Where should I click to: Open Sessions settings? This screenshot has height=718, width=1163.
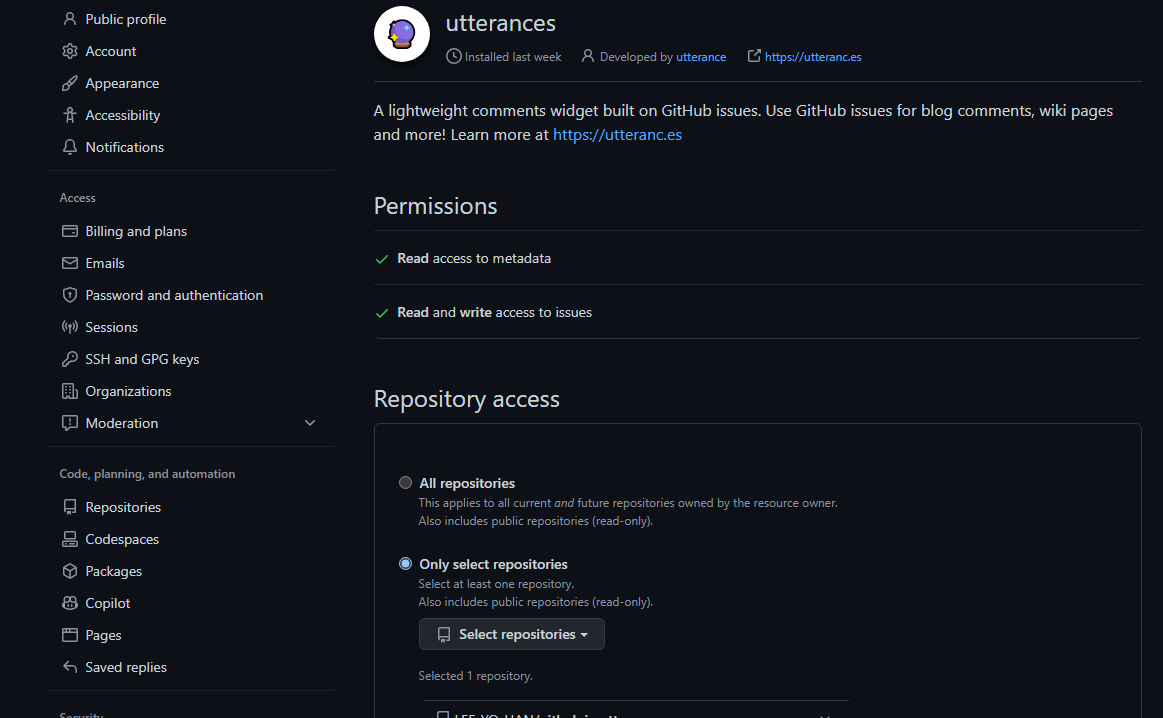(111, 327)
